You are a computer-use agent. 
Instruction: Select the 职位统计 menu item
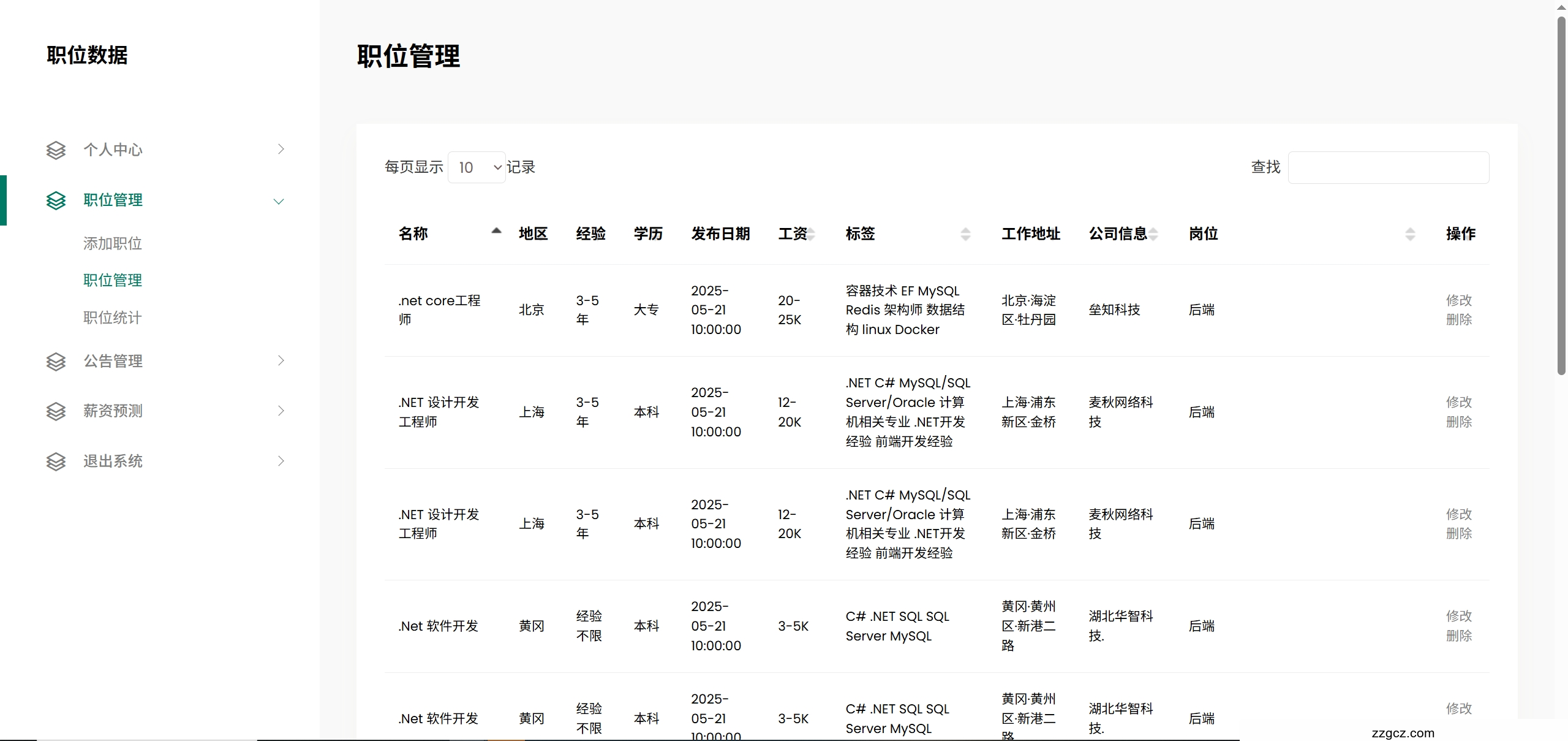point(113,317)
